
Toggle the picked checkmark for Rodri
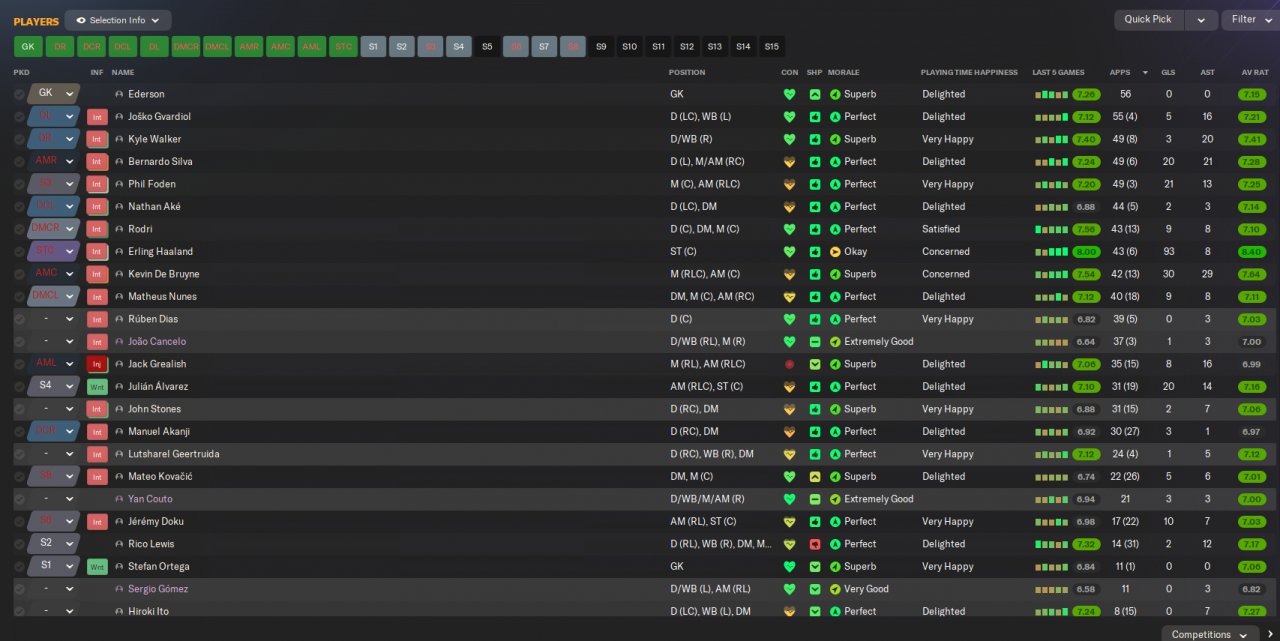tap(19, 229)
